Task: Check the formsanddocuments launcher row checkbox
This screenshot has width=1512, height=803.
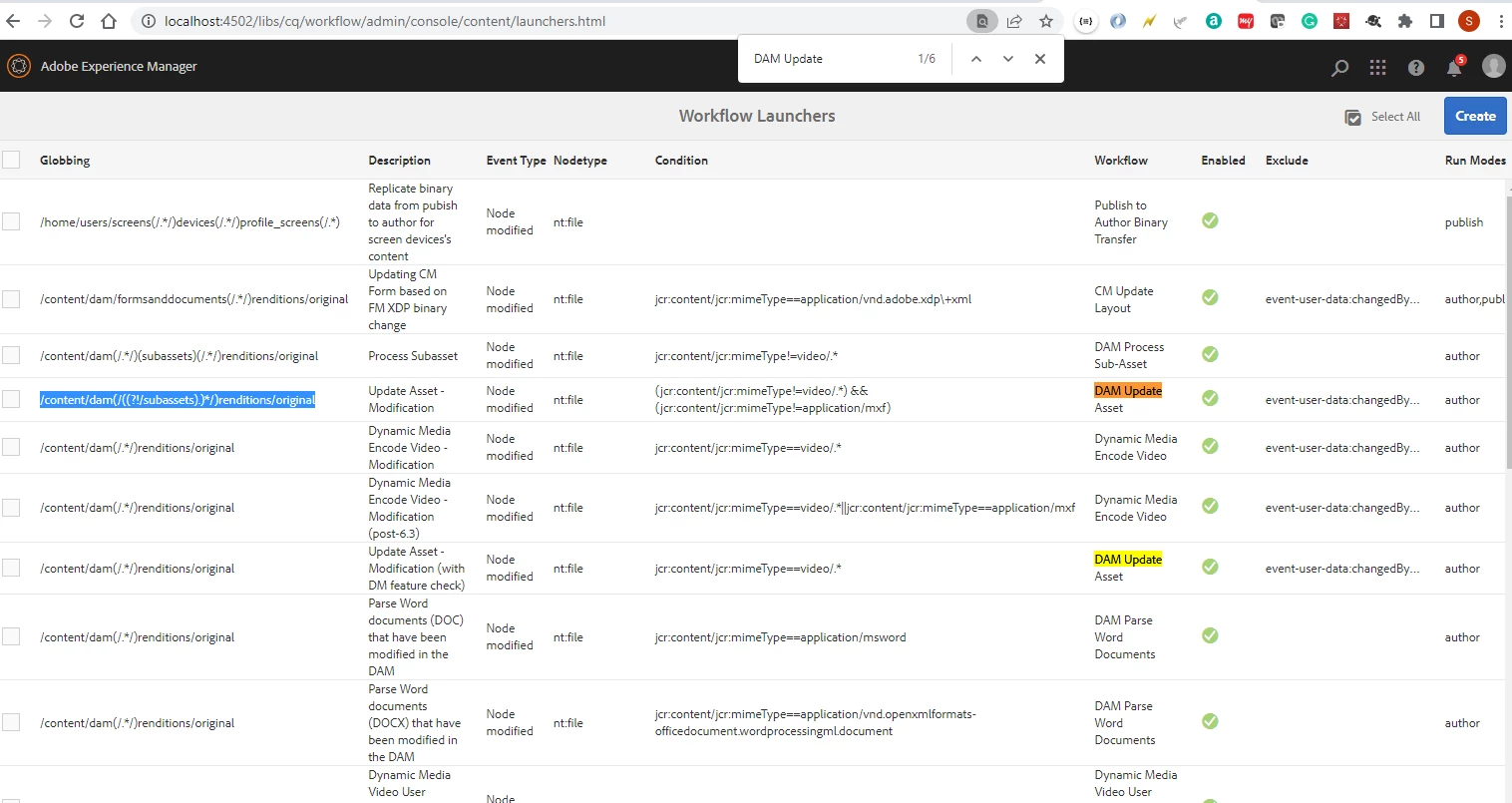Action: point(11,298)
